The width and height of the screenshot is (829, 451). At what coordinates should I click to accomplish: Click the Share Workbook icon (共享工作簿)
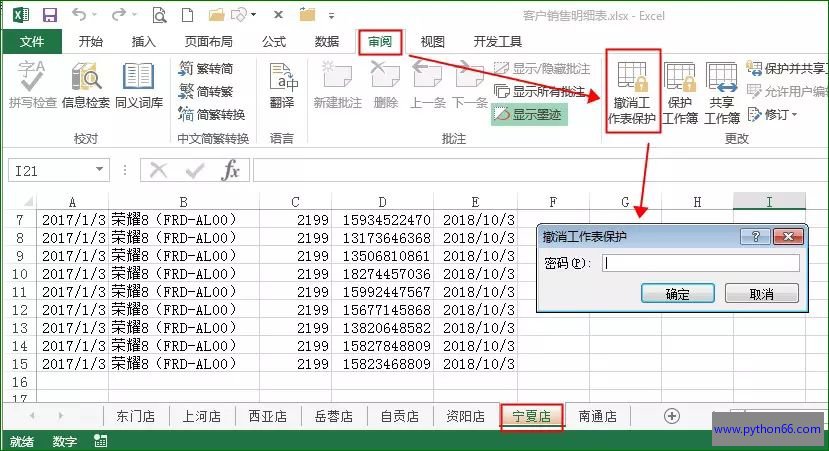(722, 94)
